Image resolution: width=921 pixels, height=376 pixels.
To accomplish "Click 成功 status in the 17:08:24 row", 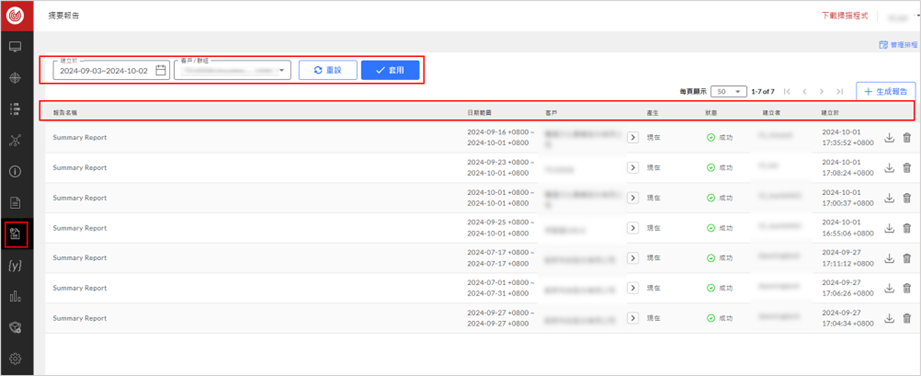I will coord(720,167).
